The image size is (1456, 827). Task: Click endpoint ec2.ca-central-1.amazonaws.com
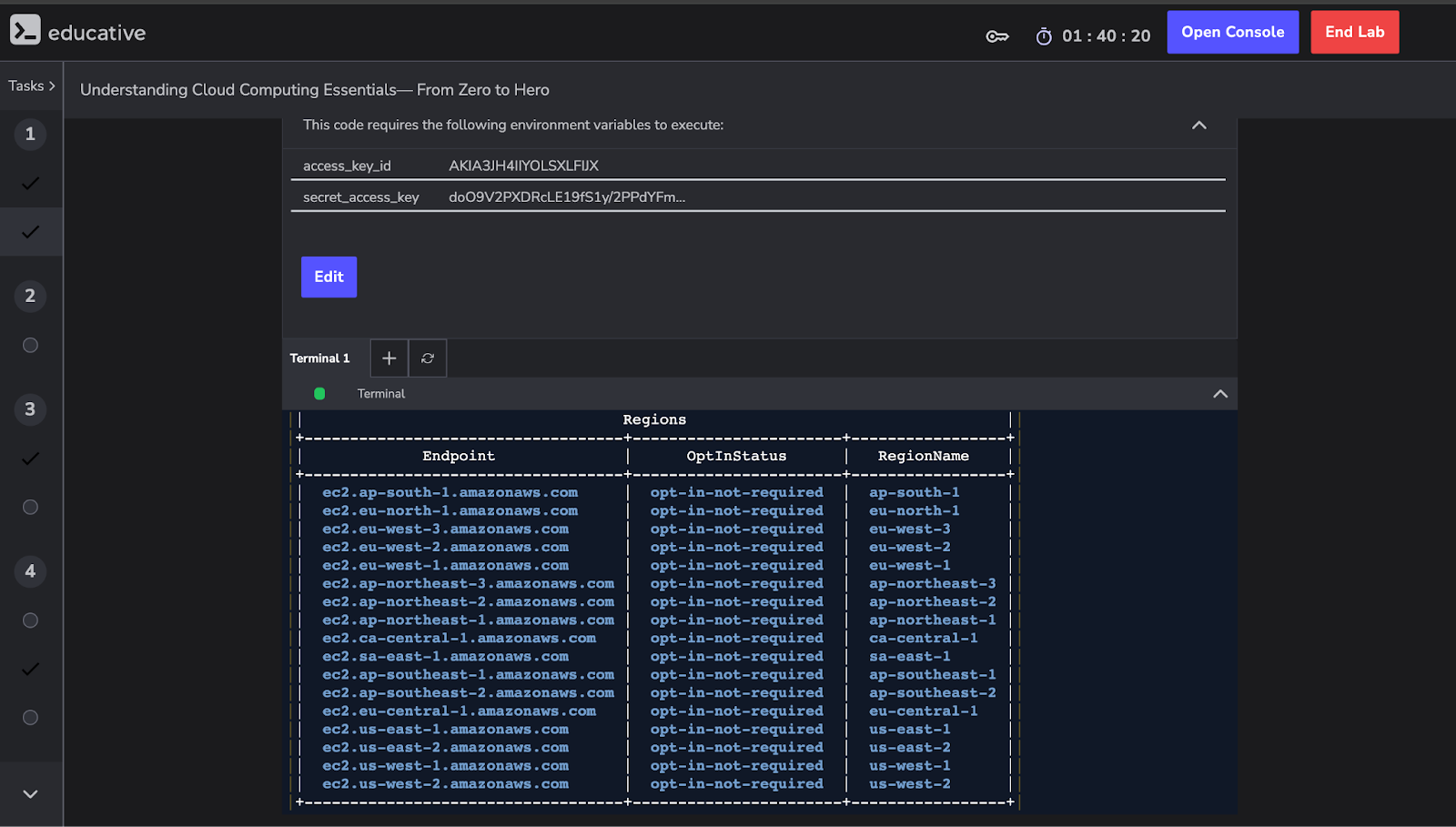coord(460,639)
